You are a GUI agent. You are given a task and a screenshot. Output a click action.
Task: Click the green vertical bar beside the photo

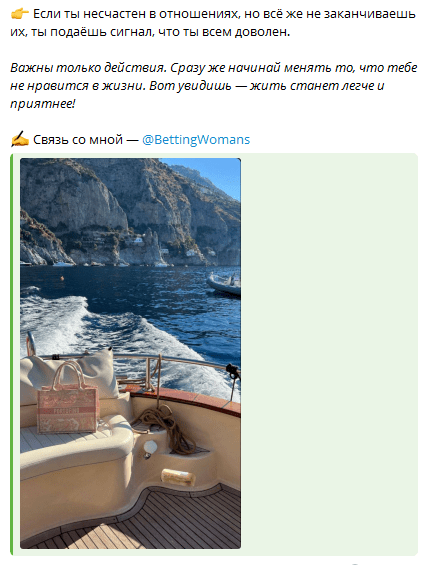point(12,354)
